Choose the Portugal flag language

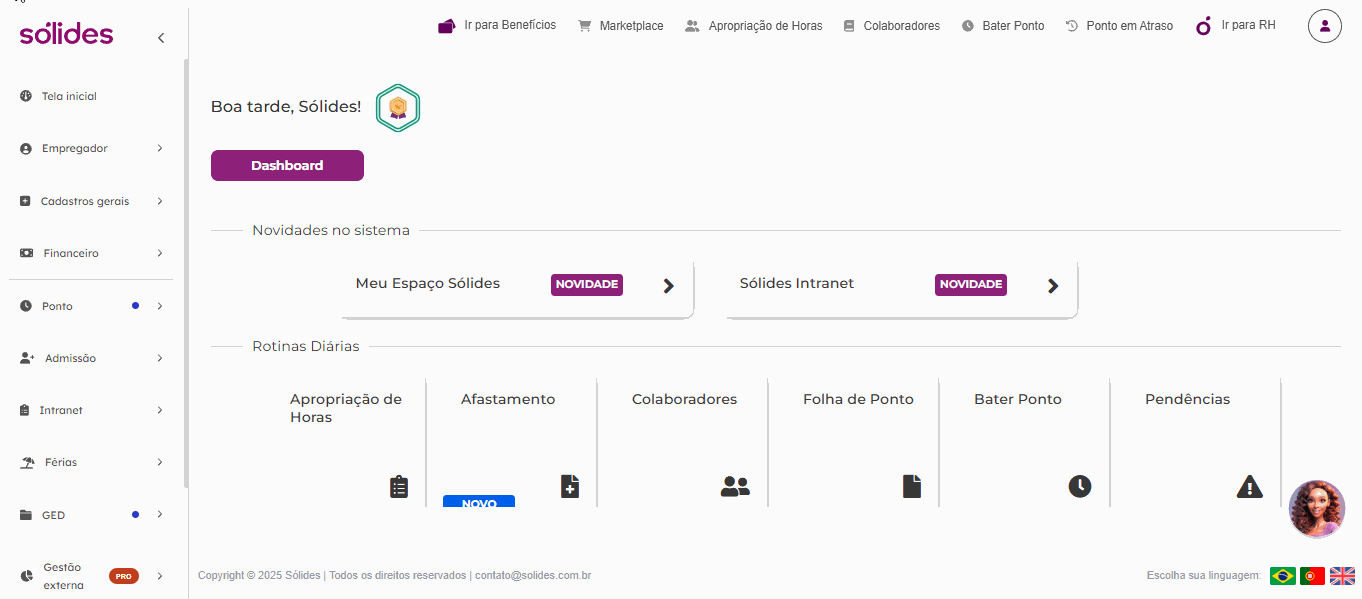[1312, 576]
